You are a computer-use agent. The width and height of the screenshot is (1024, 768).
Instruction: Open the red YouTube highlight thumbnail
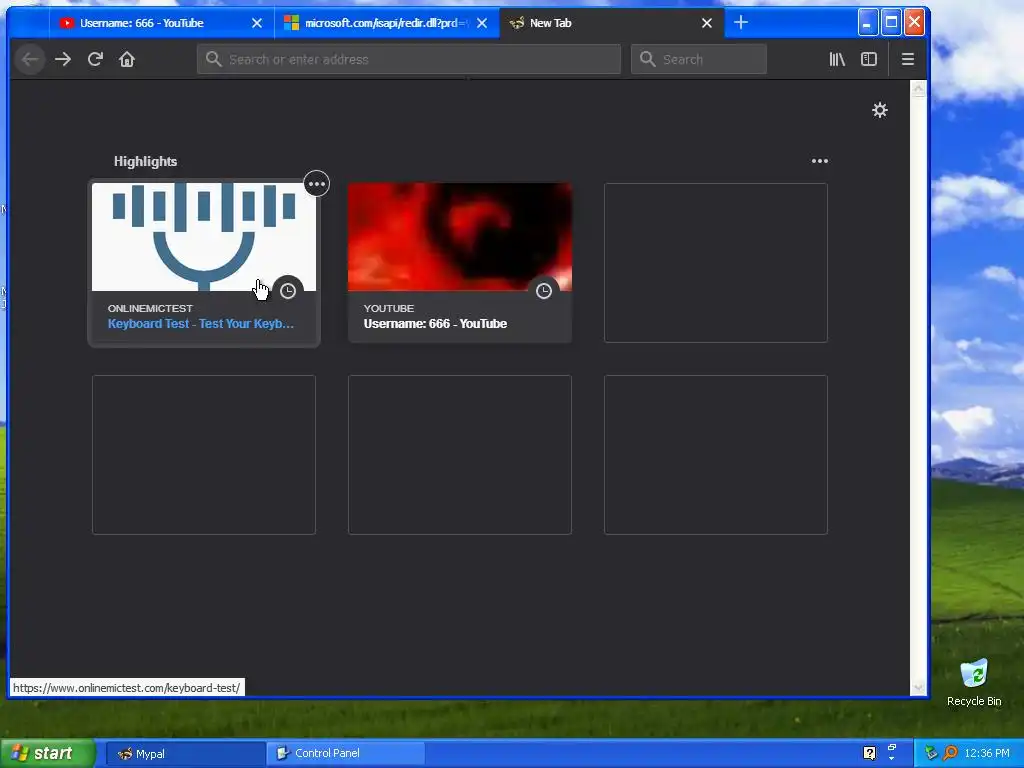pyautogui.click(x=460, y=237)
